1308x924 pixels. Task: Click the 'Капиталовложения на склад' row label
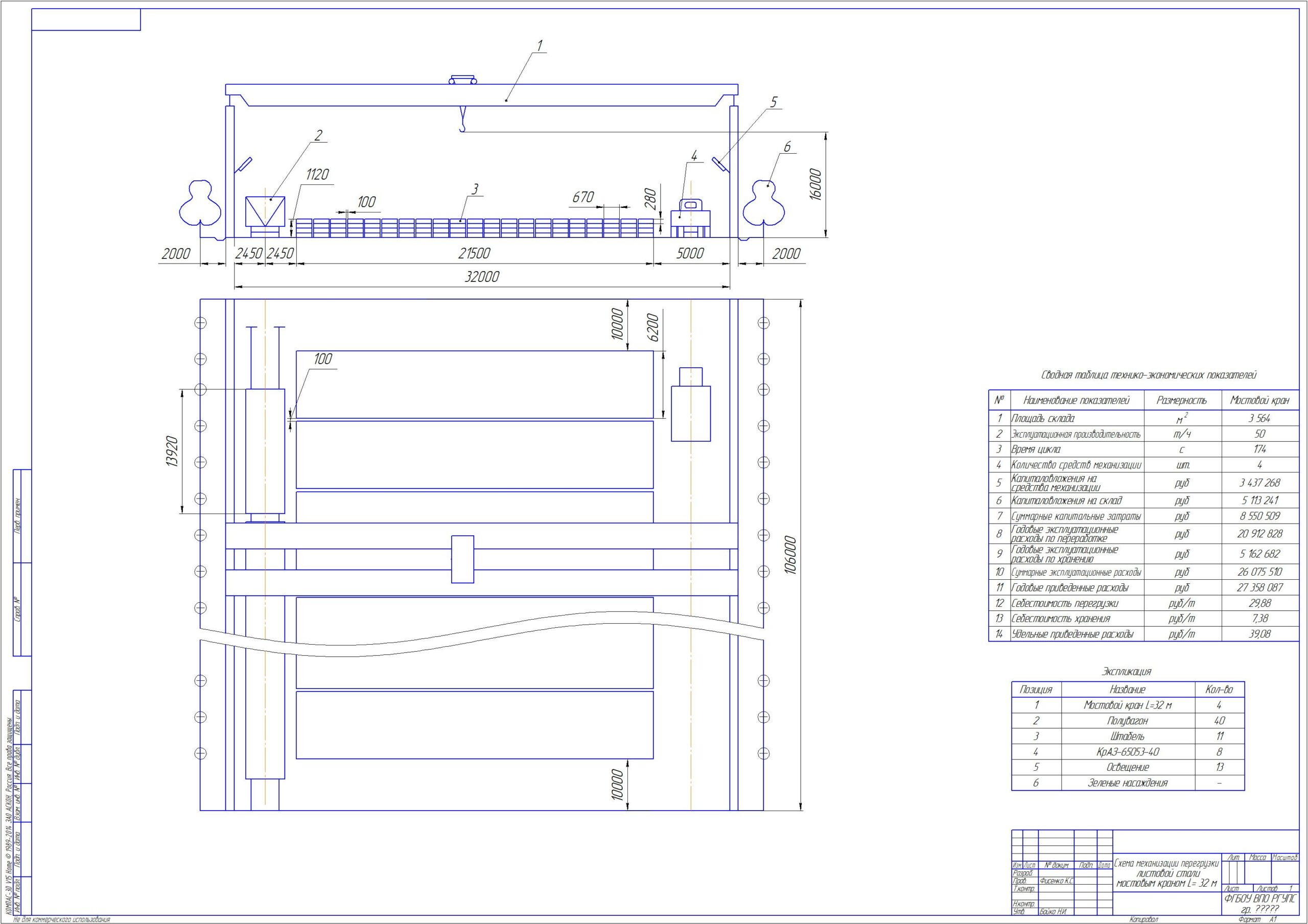click(1066, 501)
